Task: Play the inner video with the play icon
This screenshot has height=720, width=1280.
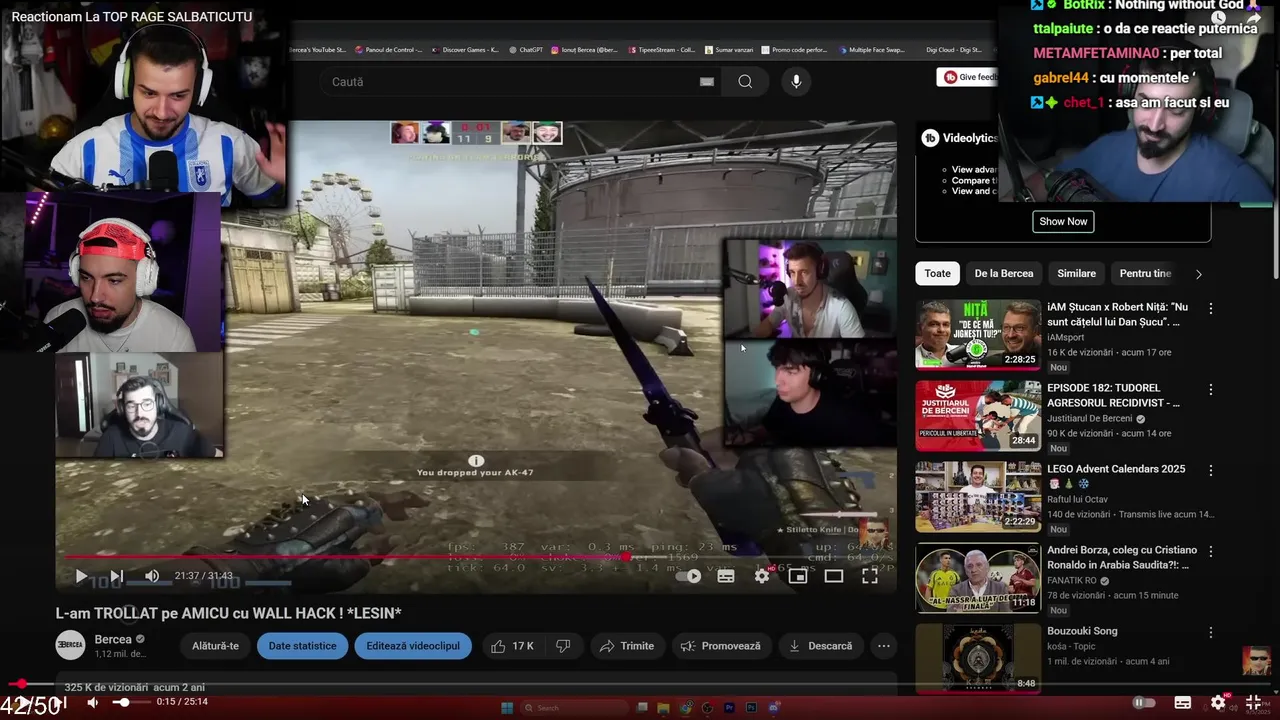Action: click(81, 576)
